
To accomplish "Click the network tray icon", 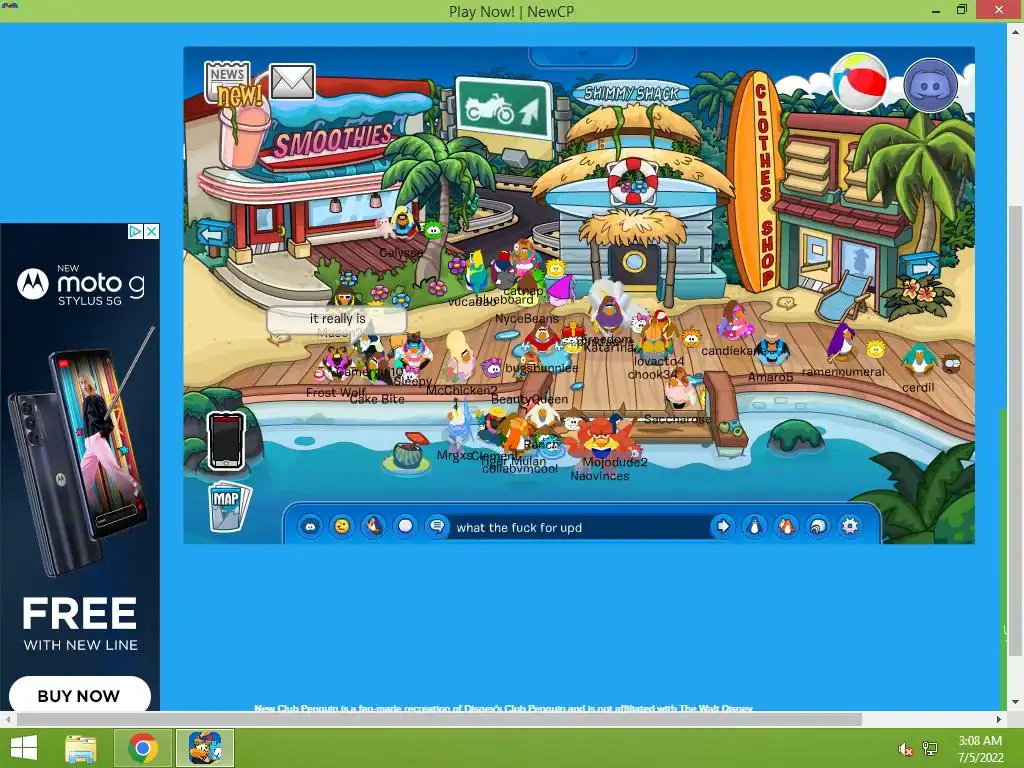I will tap(930, 749).
